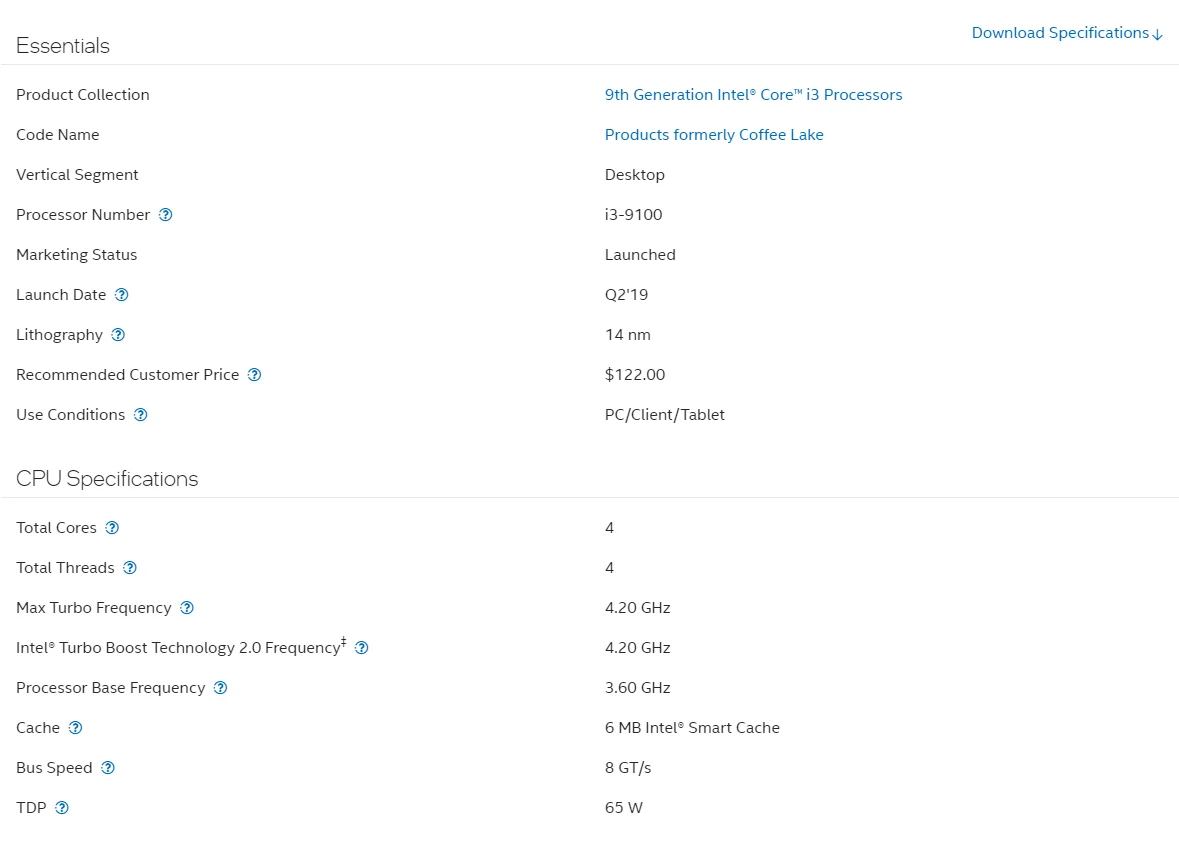Click the Download Specifications link
The image size is (1179, 841).
tap(1066, 33)
